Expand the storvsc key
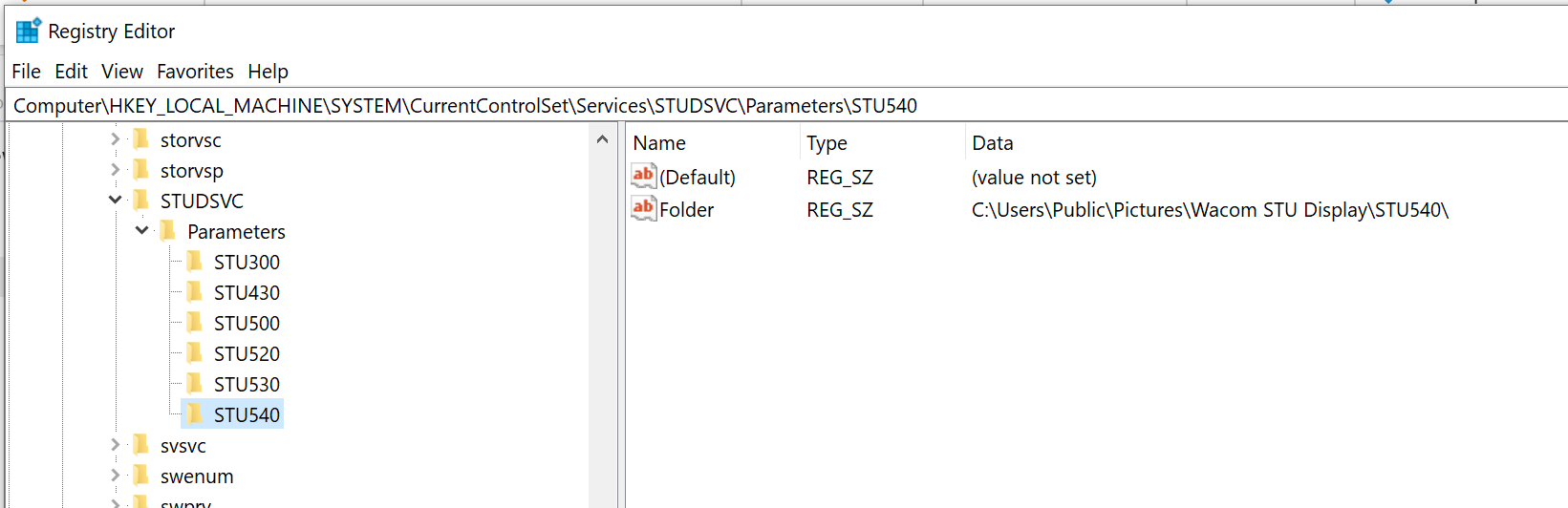 point(116,139)
